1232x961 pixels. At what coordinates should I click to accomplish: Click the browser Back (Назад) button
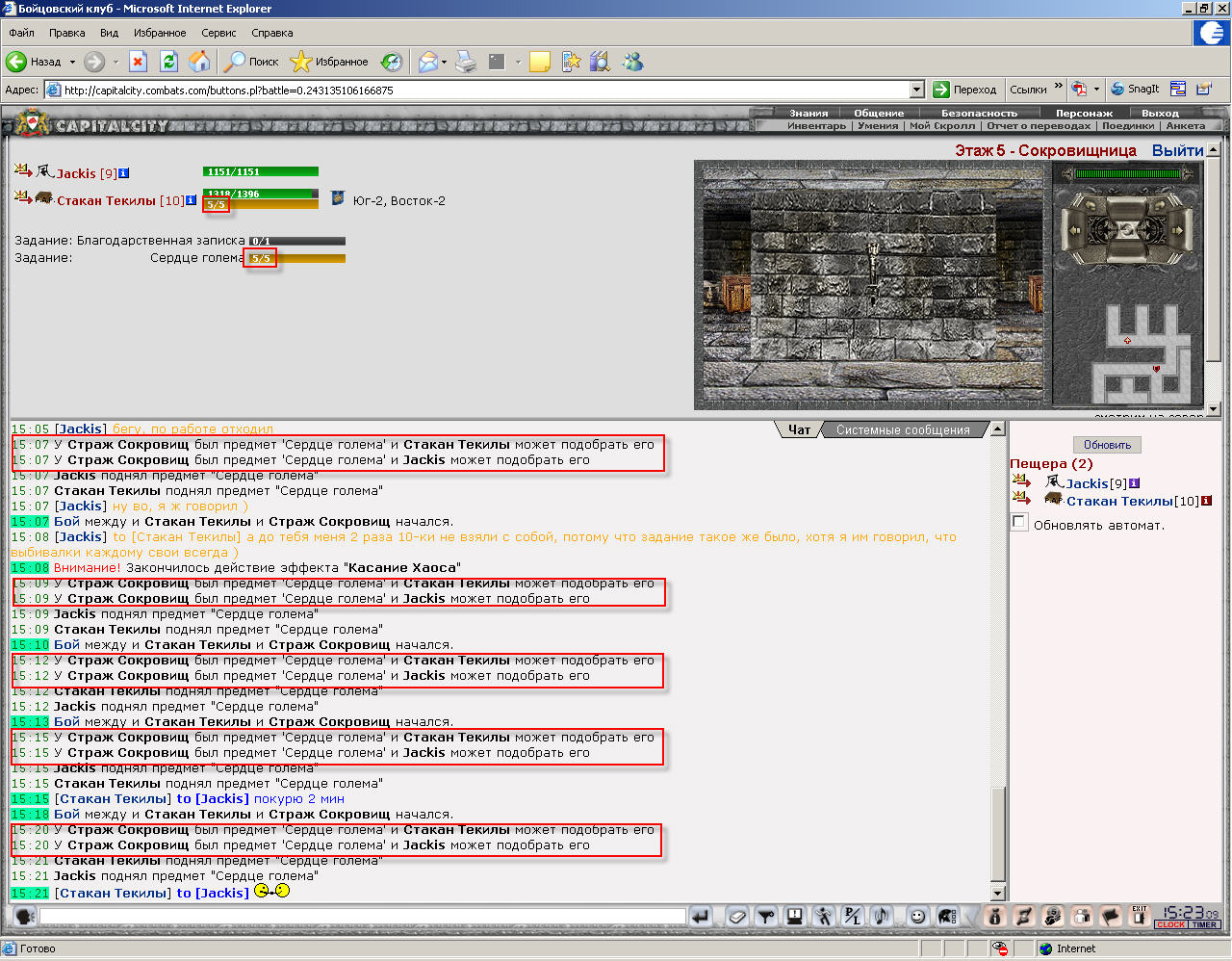tap(35, 62)
